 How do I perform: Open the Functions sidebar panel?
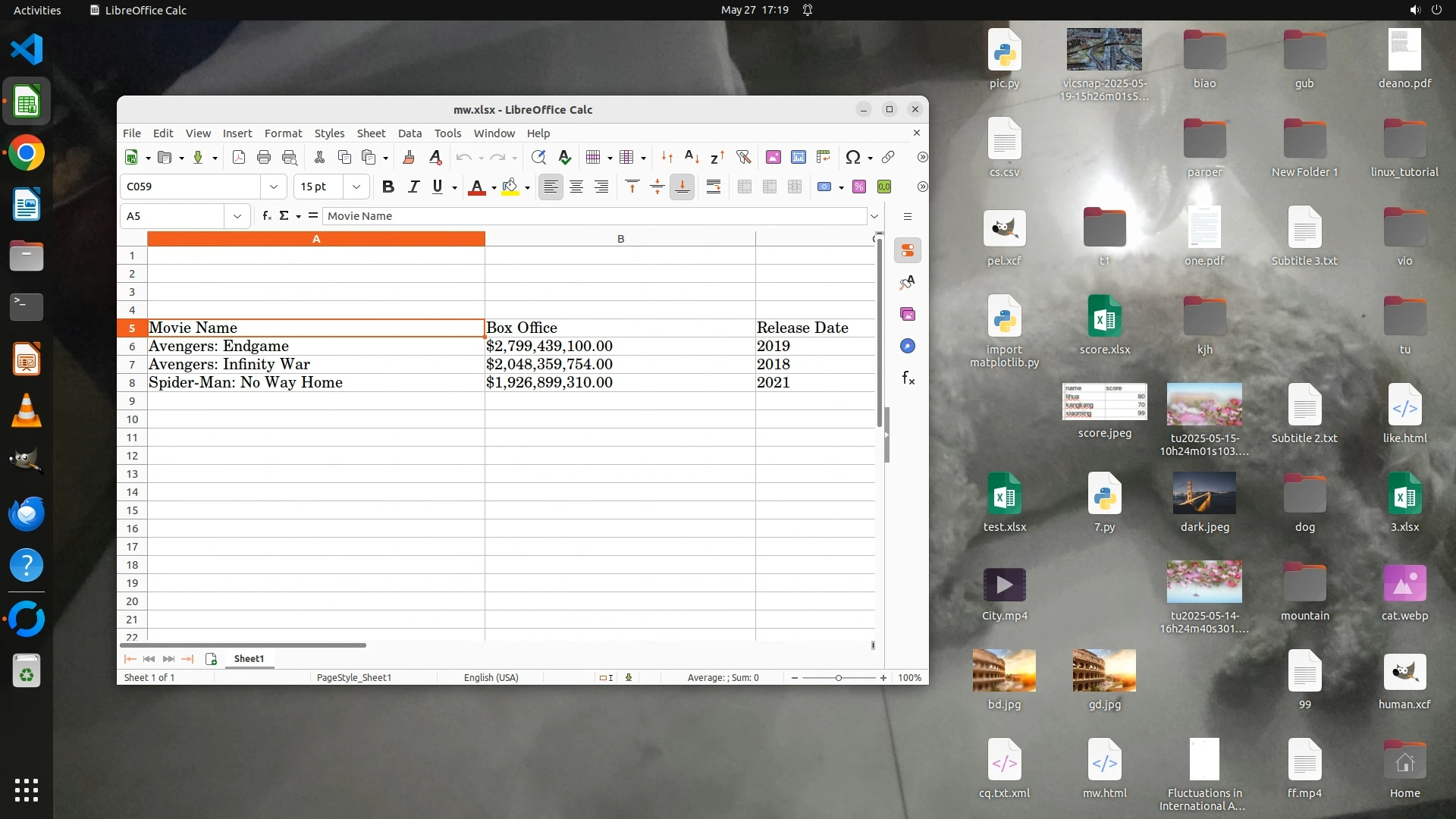point(908,378)
